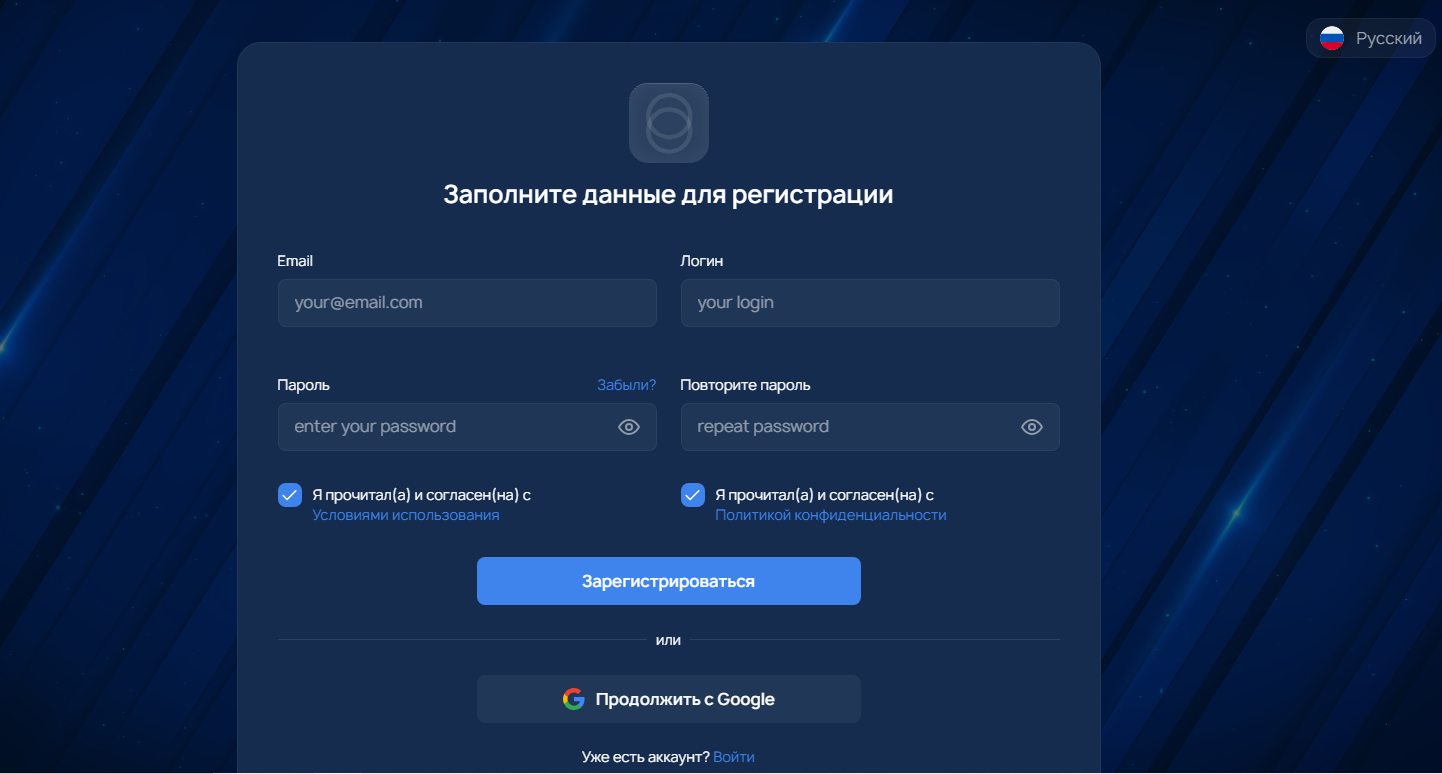Reveal repeated password with the eye icon

(x=1031, y=427)
